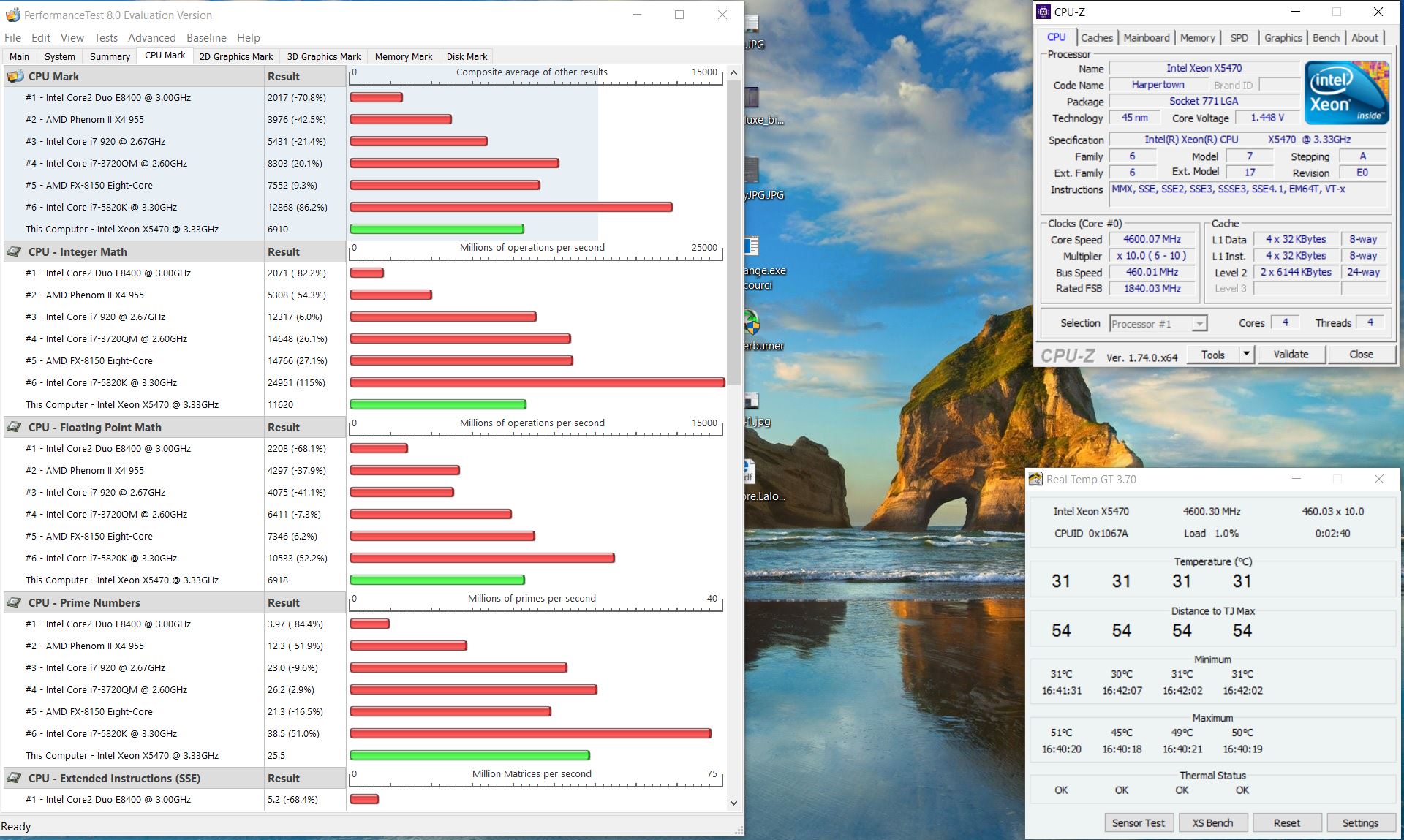The width and height of the screenshot is (1404, 840).
Task: Open the Processor #1 selection dropdown
Action: coord(1199,324)
